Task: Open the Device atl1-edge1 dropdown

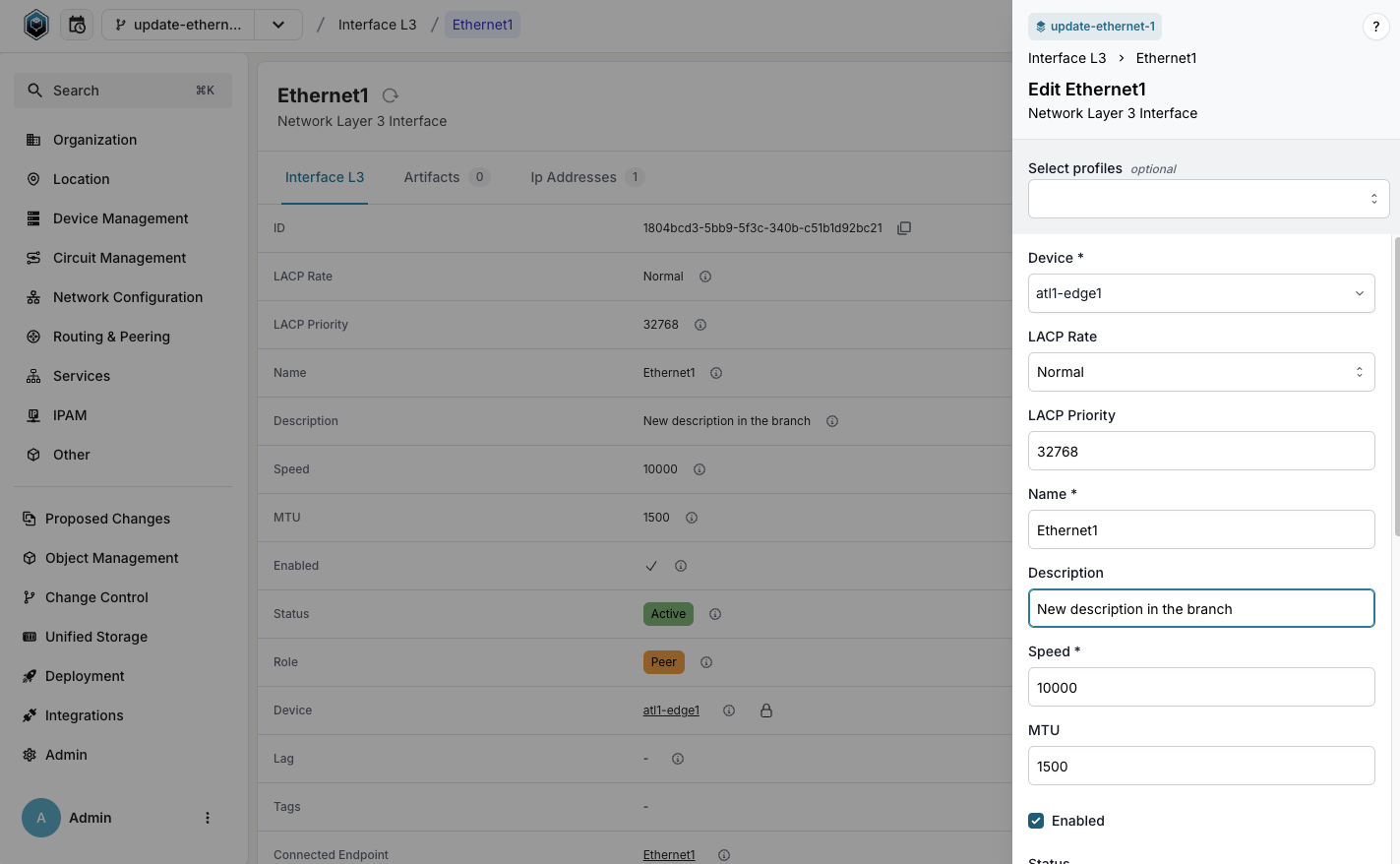Action: 1200,293
